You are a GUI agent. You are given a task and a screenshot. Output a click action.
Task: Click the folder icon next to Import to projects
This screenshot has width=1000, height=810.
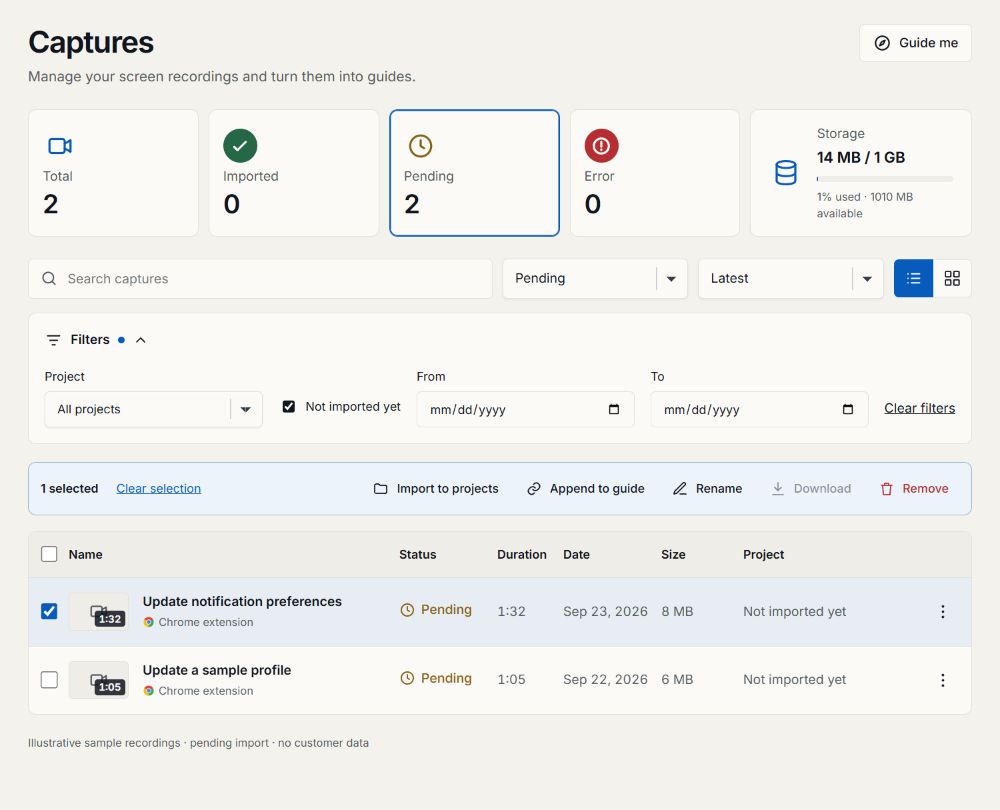[x=381, y=489]
